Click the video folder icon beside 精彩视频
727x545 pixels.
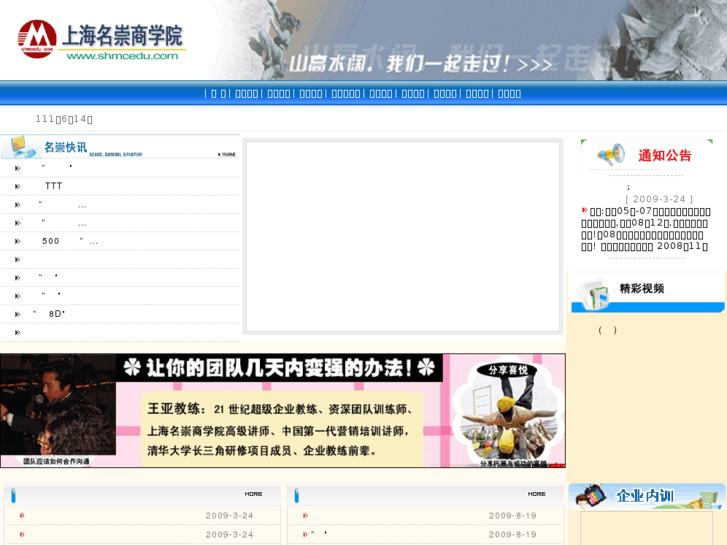[x=592, y=293]
